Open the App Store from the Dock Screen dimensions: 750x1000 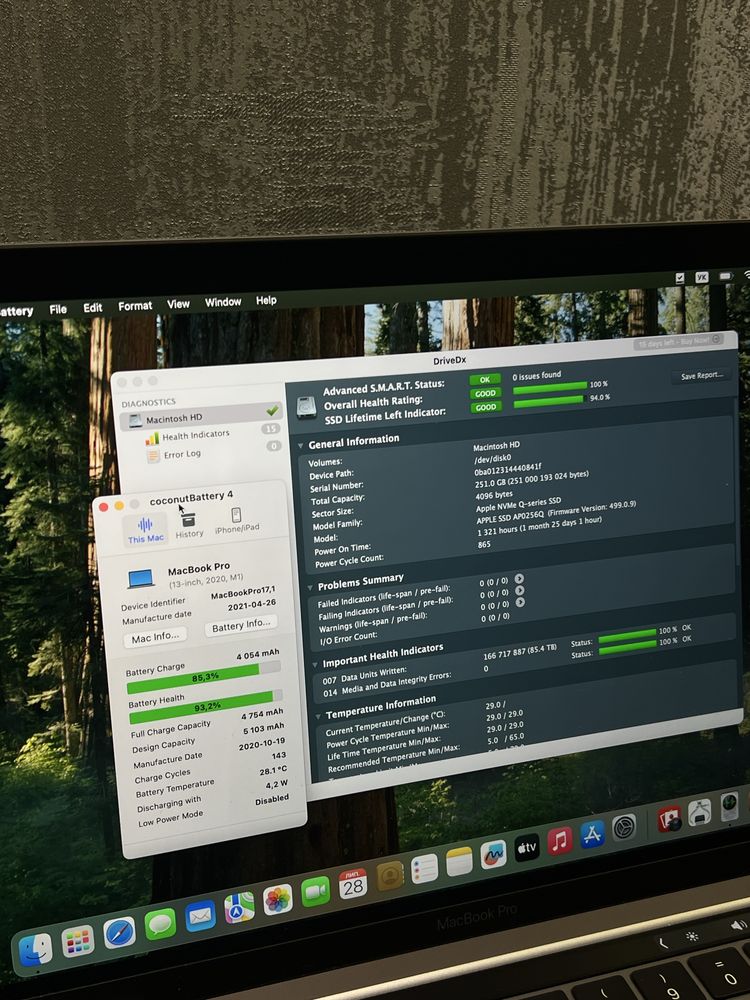coord(592,834)
